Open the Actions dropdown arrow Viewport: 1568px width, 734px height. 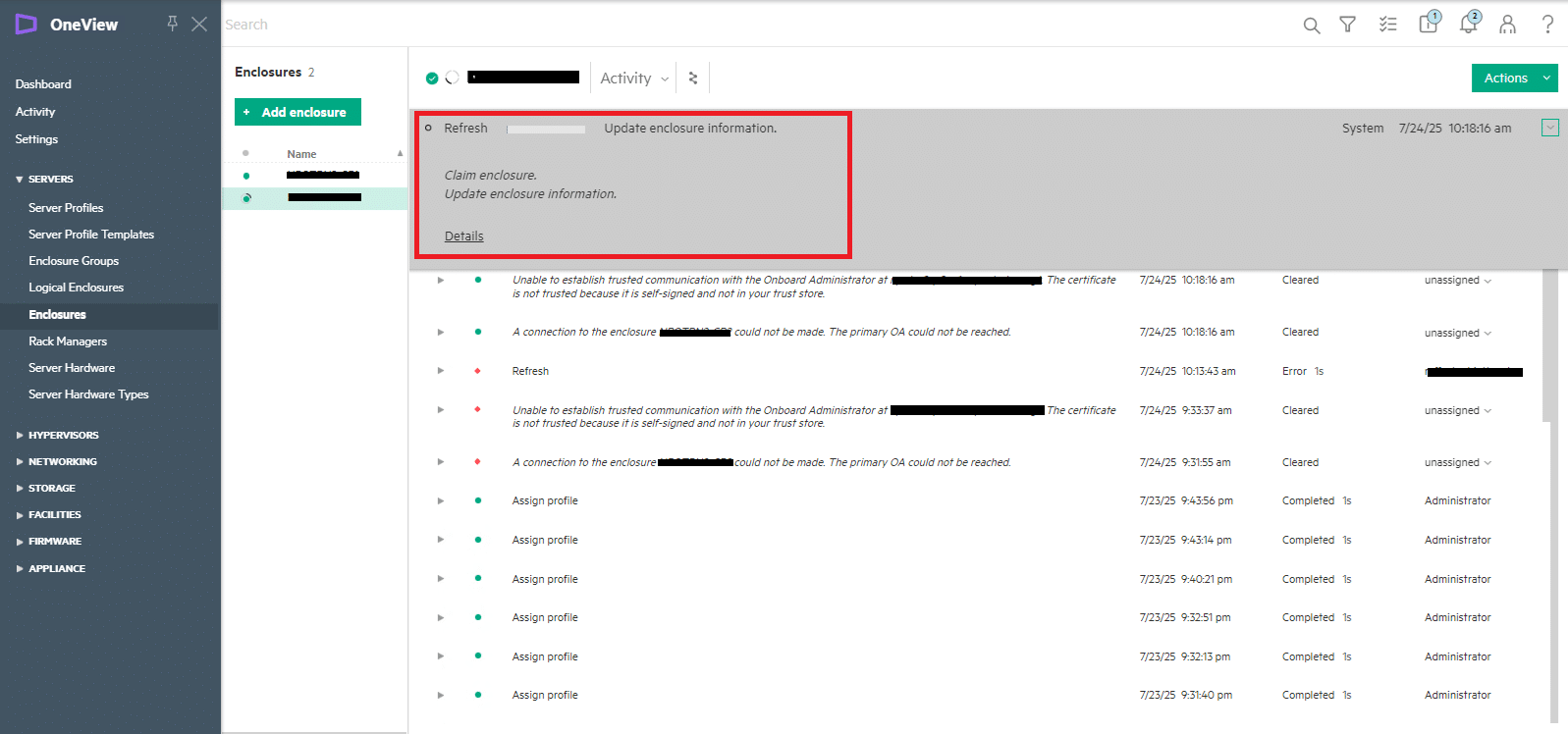point(1546,78)
